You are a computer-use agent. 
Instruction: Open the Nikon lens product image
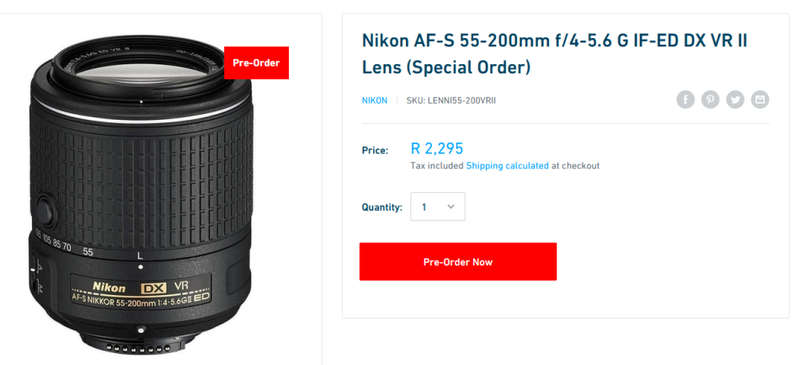141,194
